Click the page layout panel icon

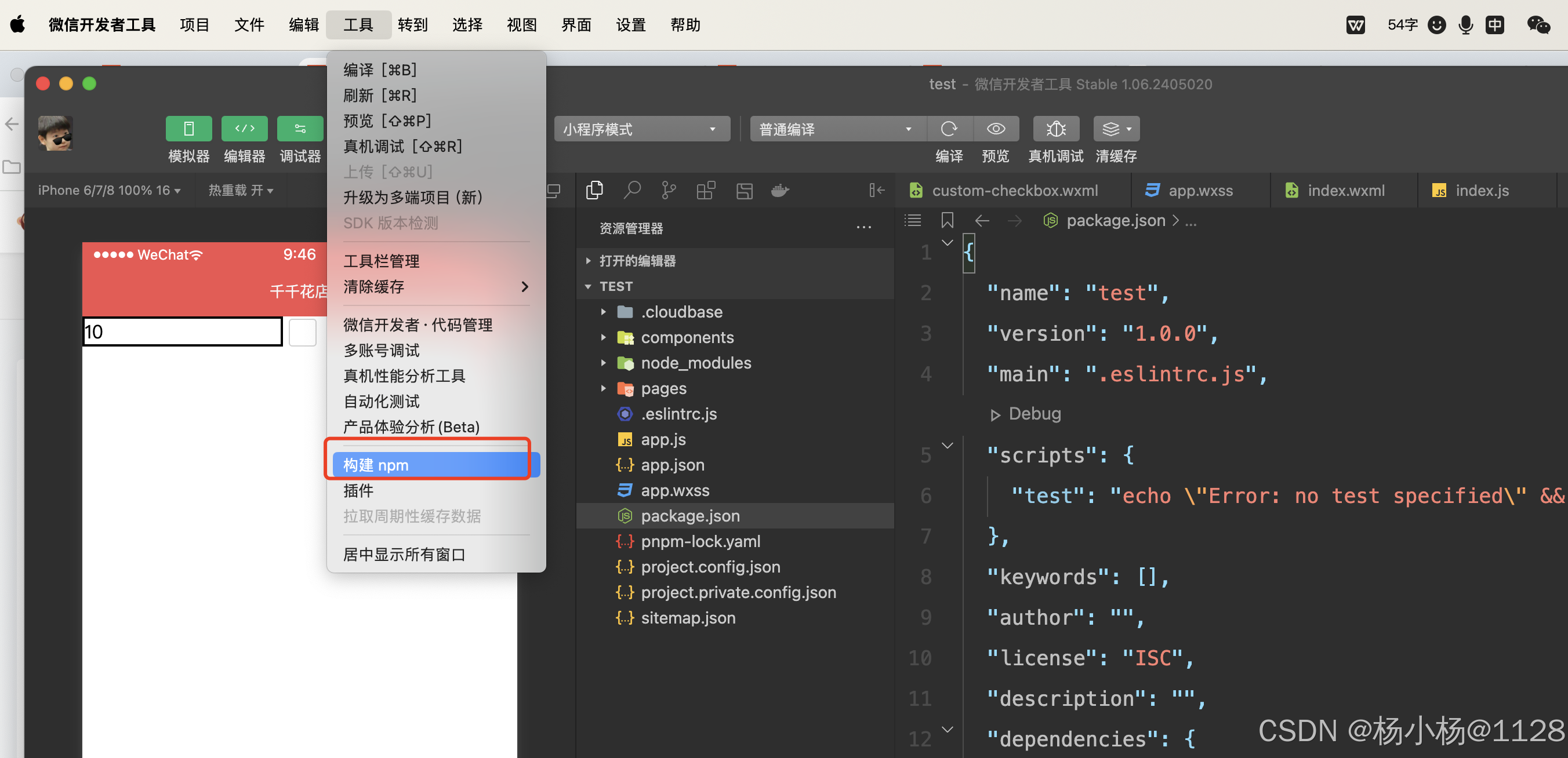pos(745,191)
